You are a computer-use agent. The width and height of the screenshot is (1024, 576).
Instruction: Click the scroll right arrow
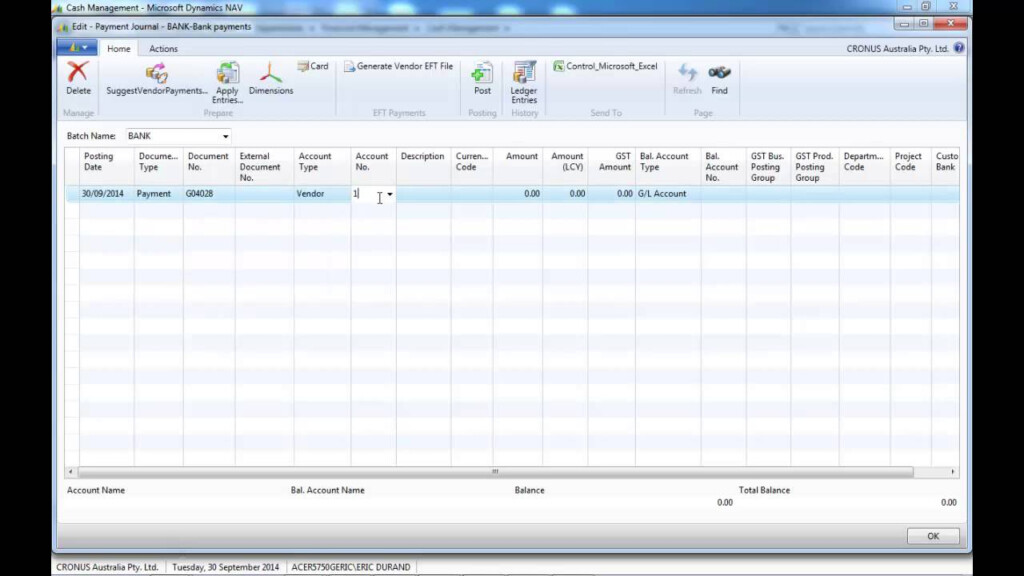(x=953, y=472)
